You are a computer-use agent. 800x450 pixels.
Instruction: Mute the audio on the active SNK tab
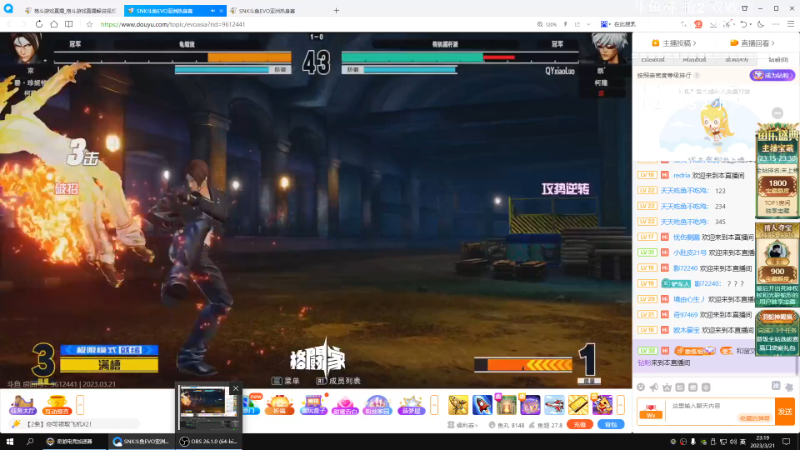tap(213, 10)
